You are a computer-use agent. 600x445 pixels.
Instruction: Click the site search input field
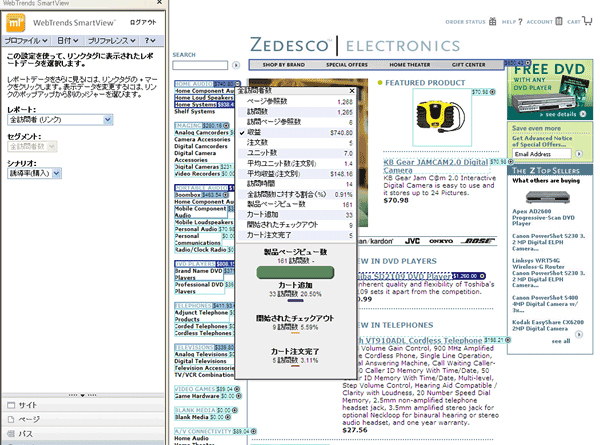[x=200, y=65]
